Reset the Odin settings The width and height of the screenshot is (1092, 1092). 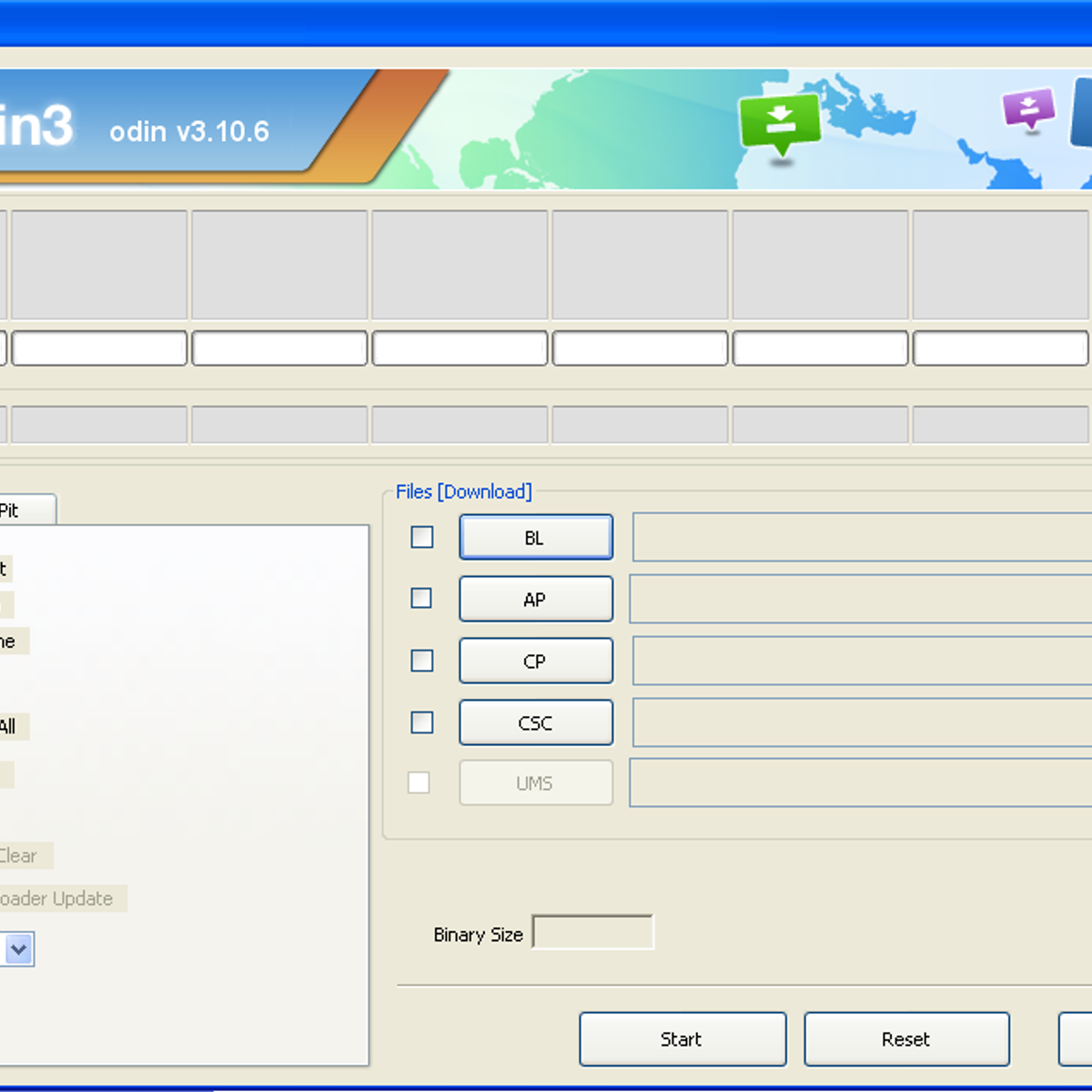pyautogui.click(x=906, y=1039)
